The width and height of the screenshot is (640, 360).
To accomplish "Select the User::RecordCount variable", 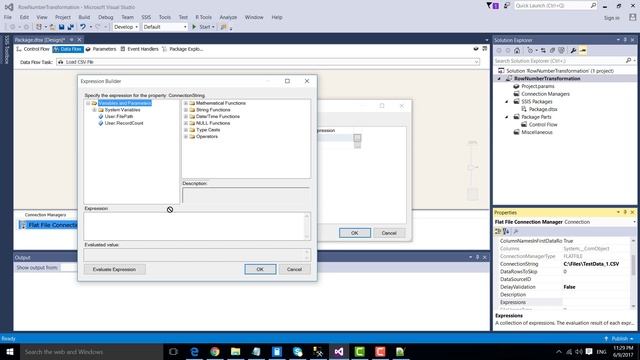I will click(124, 123).
